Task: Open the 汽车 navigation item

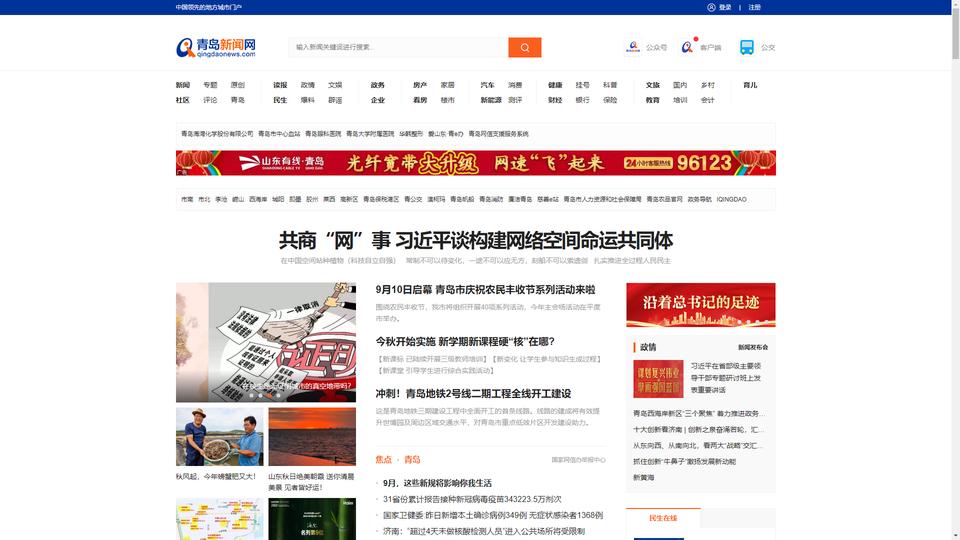Action: click(487, 85)
